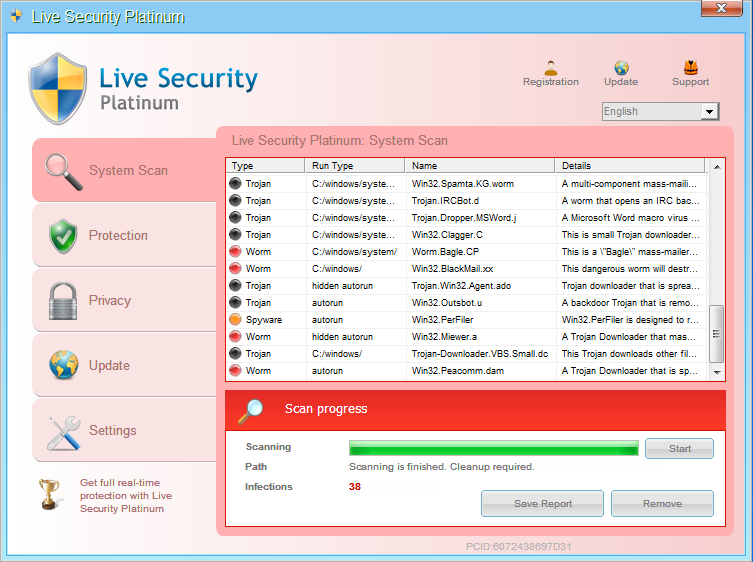Click the orange Spyware icon for Win32.PerFiler
Screen dimensions: 753x562
pos(235,319)
